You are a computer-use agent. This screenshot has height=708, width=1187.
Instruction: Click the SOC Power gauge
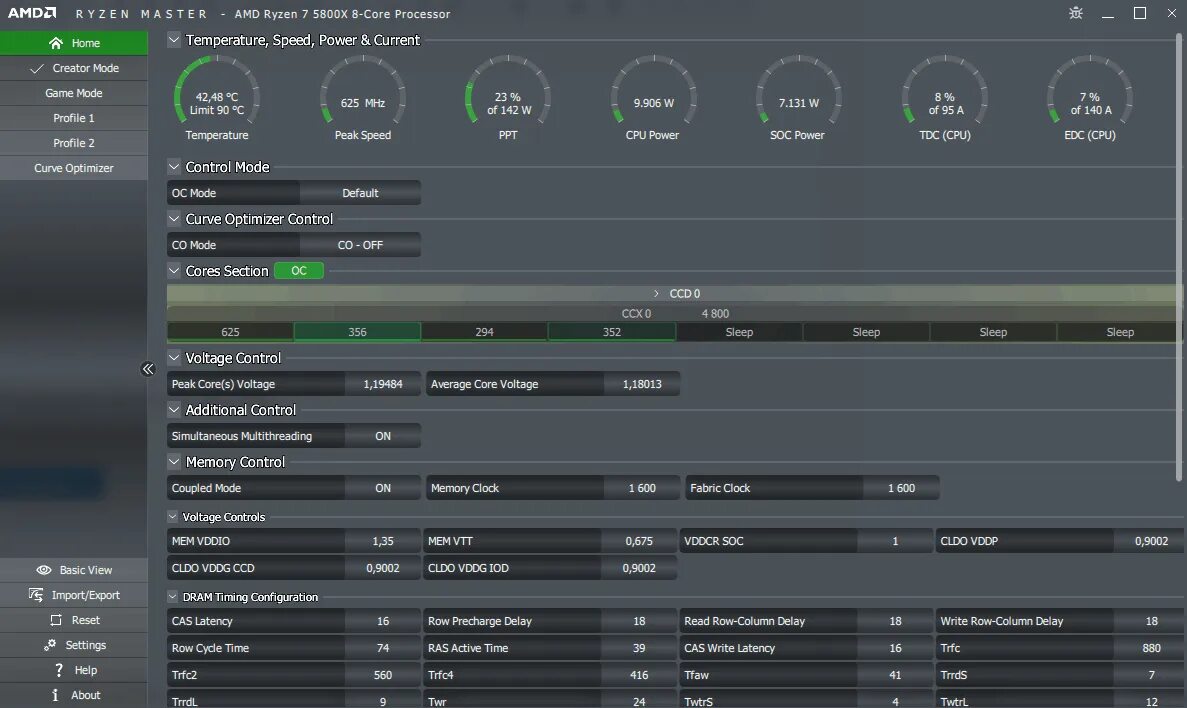[798, 98]
